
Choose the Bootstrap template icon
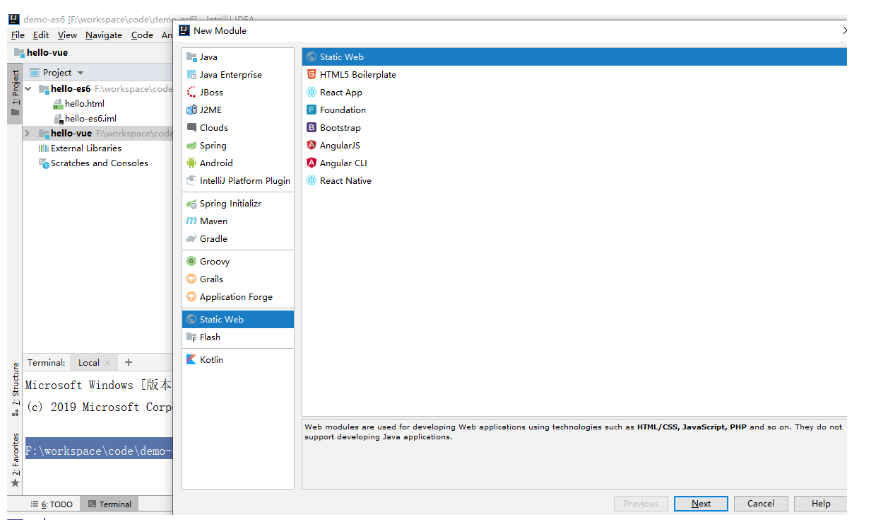pos(311,128)
